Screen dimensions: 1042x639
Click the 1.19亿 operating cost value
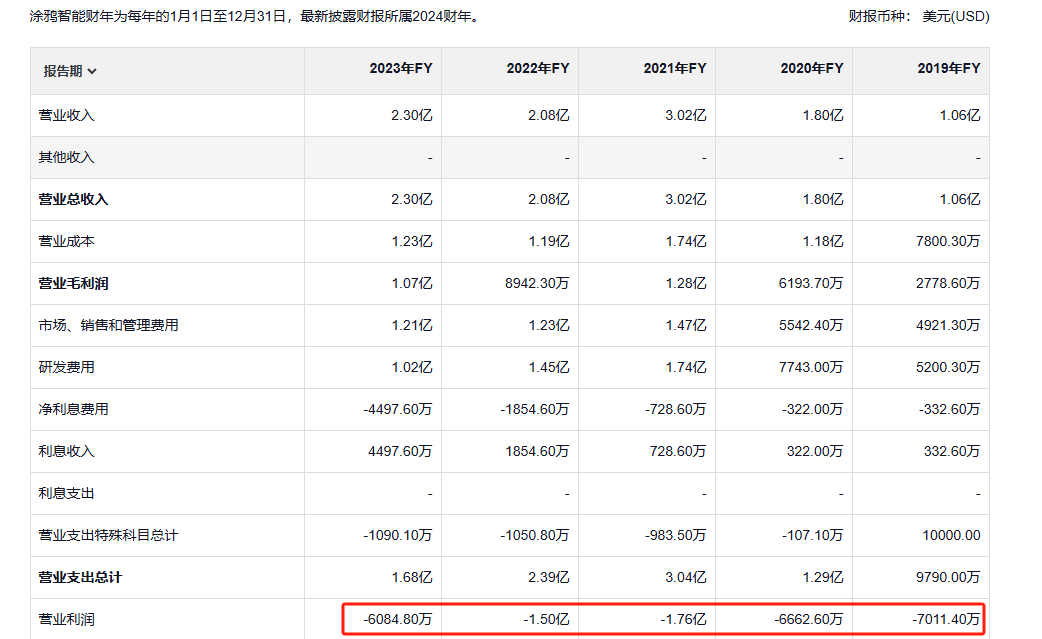(549, 241)
